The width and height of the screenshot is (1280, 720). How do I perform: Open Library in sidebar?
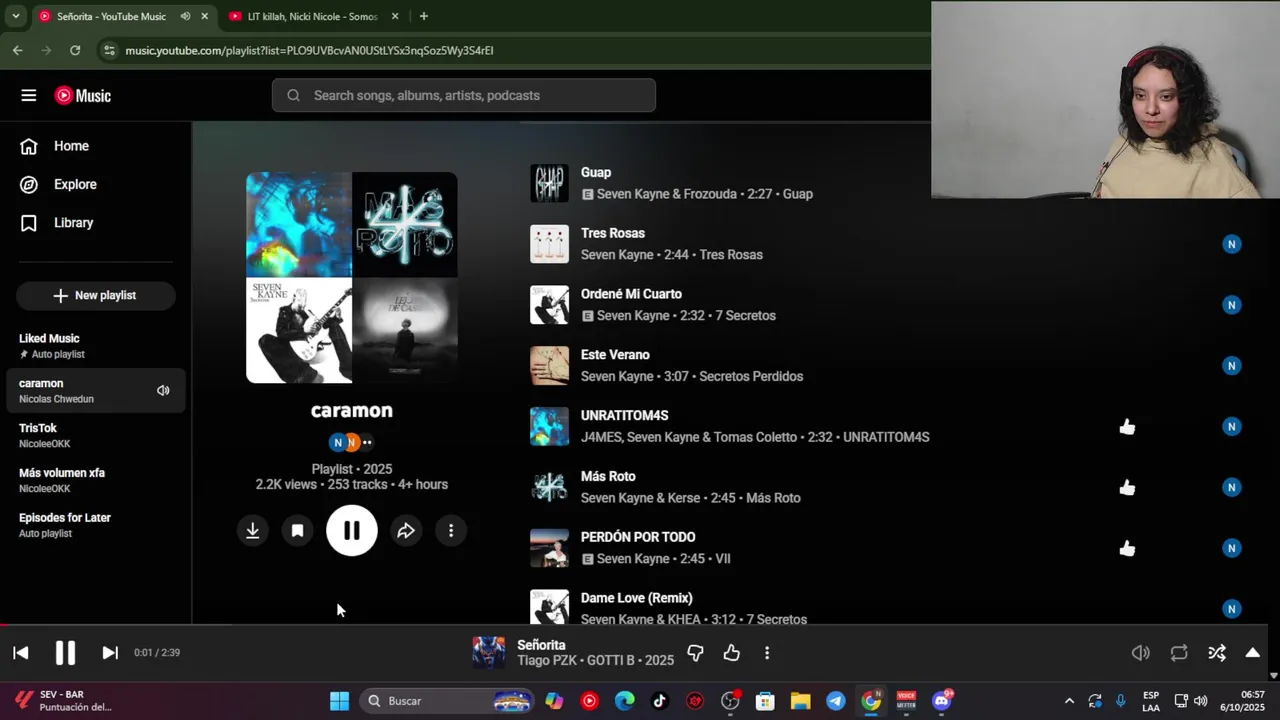tap(95, 223)
